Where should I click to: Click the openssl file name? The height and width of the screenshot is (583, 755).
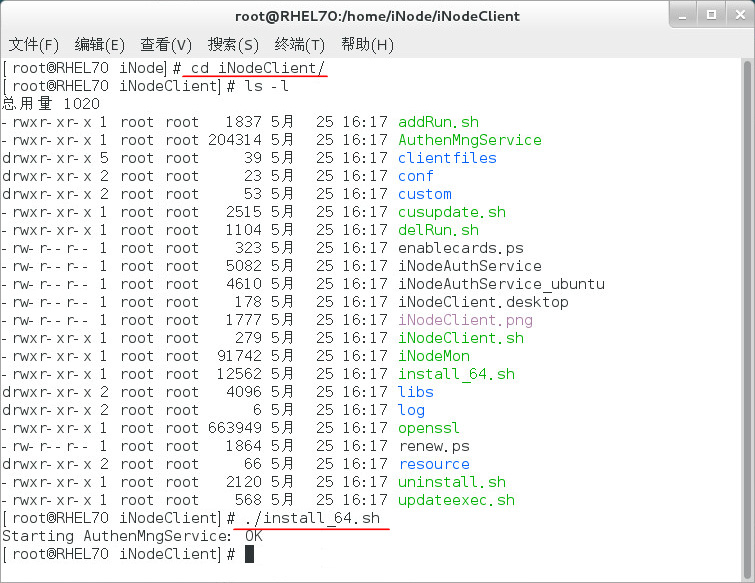(x=429, y=428)
